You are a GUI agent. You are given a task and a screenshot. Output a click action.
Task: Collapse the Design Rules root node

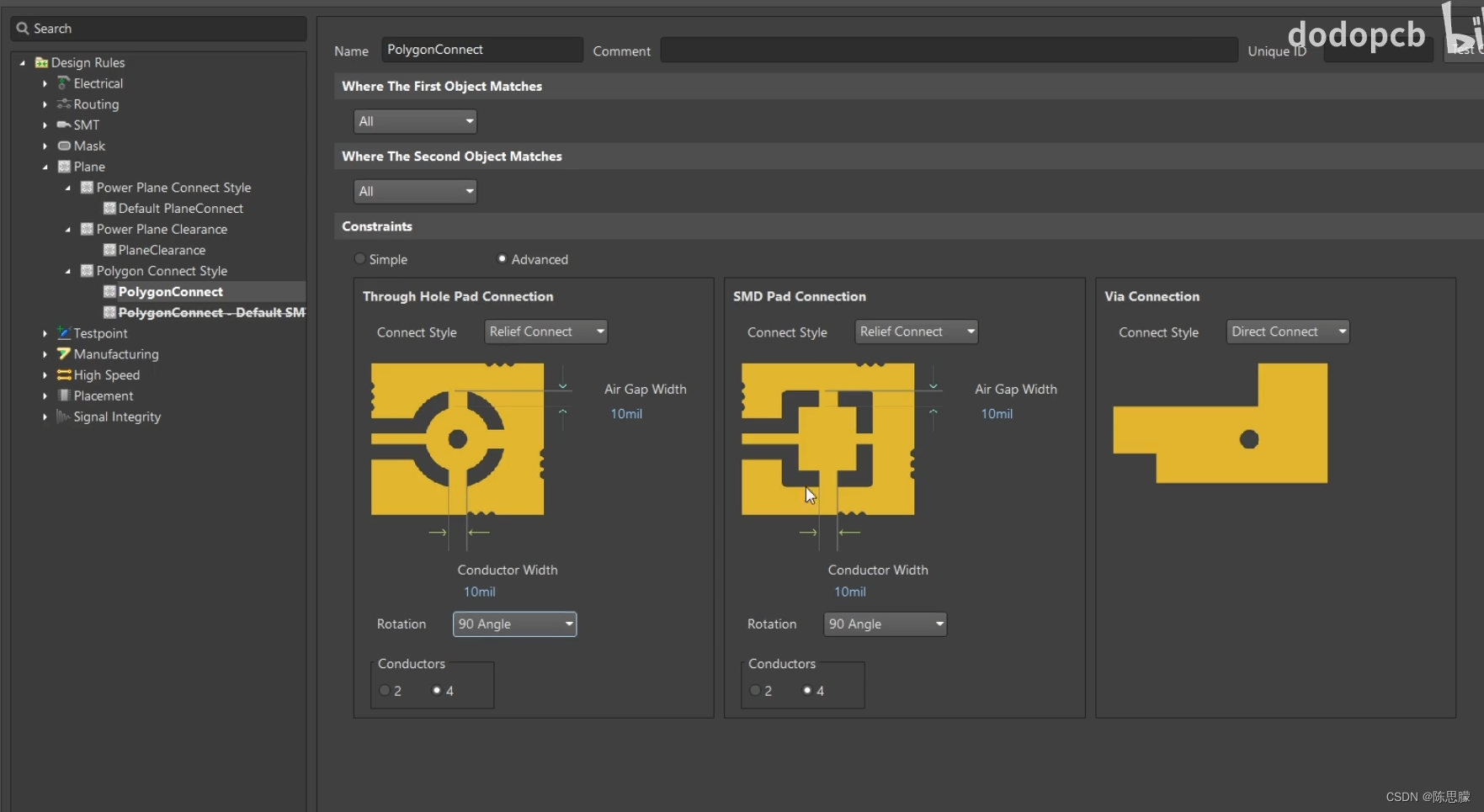pyautogui.click(x=23, y=62)
